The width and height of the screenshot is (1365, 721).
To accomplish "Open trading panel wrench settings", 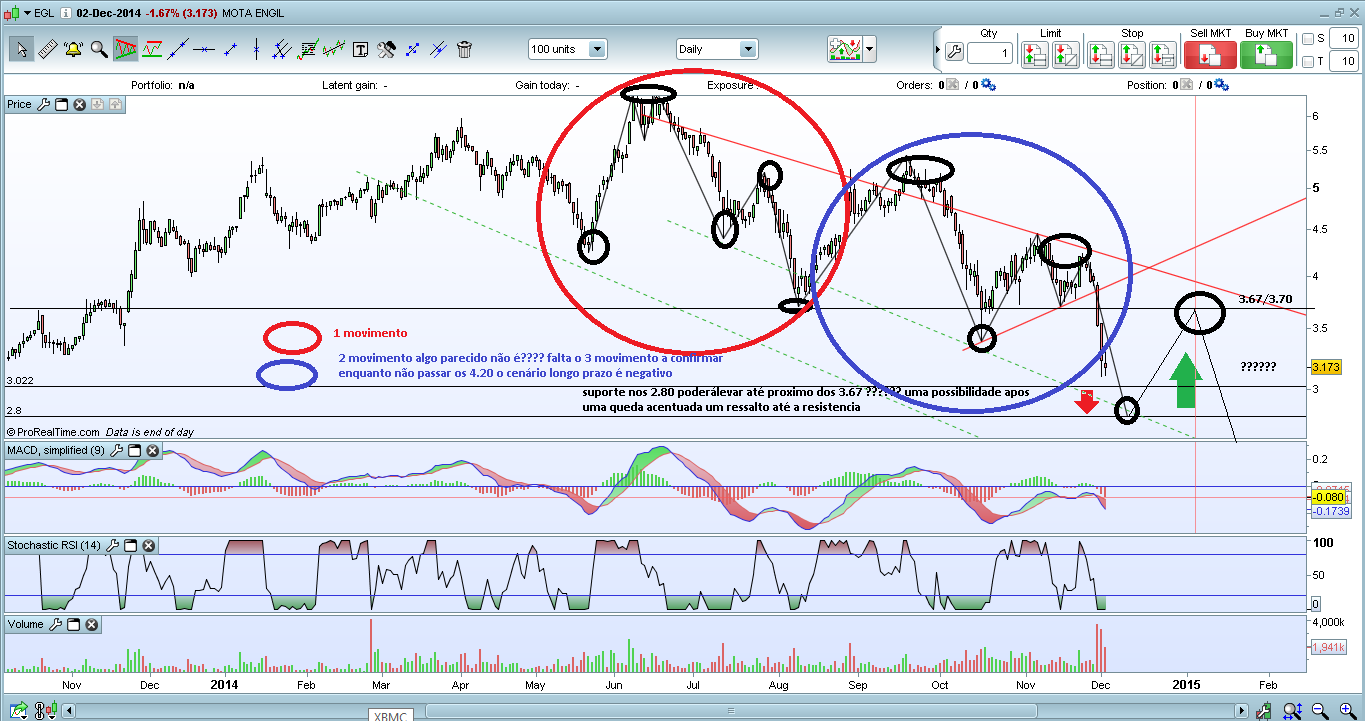I will (953, 52).
